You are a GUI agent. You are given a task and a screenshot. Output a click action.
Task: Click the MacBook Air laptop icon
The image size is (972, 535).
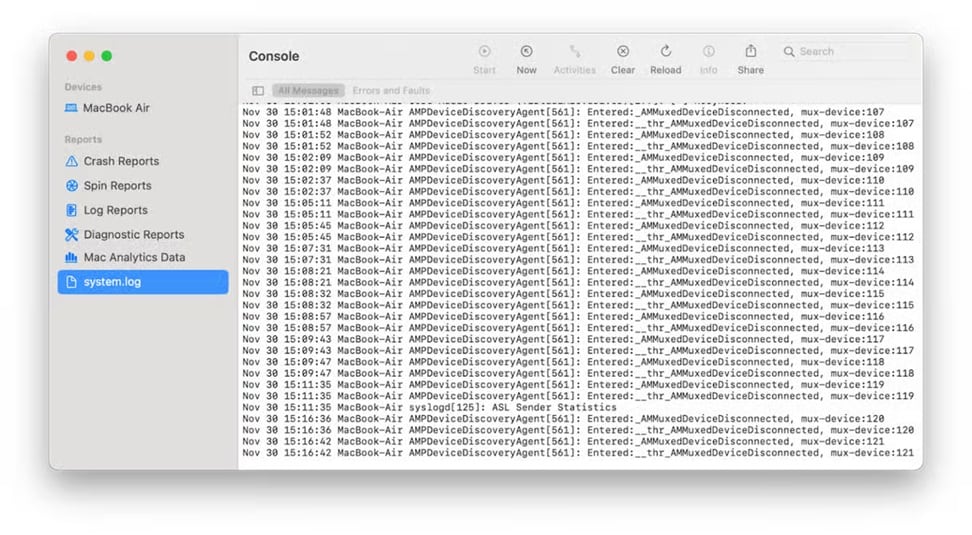(x=71, y=108)
